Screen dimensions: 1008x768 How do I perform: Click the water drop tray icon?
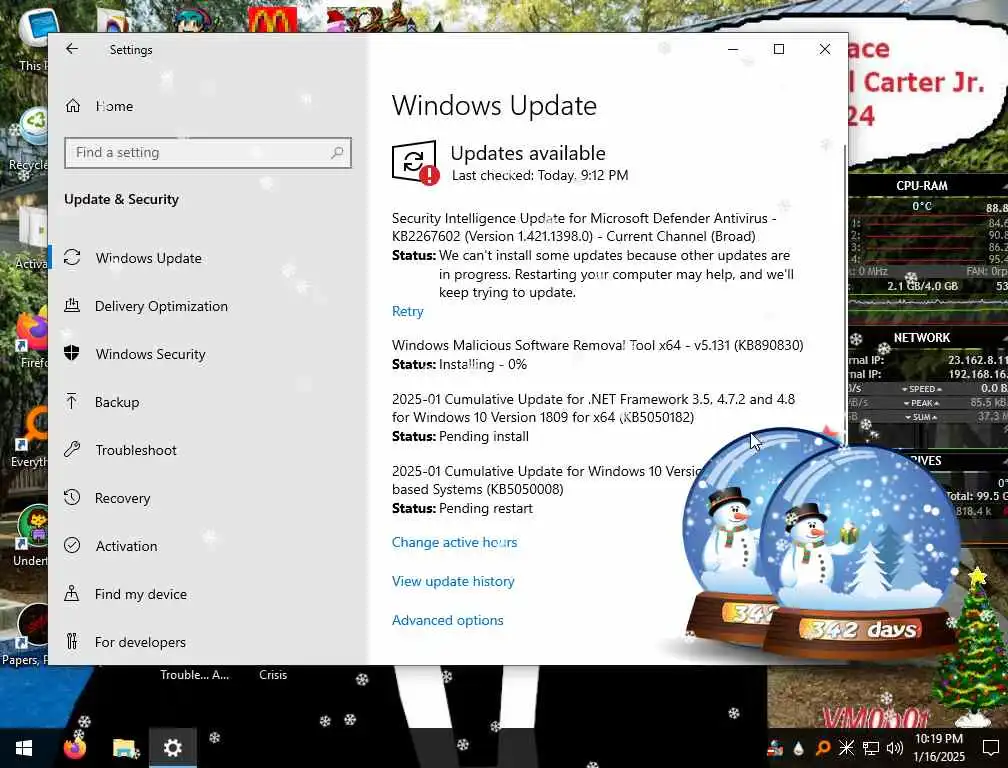(798, 748)
